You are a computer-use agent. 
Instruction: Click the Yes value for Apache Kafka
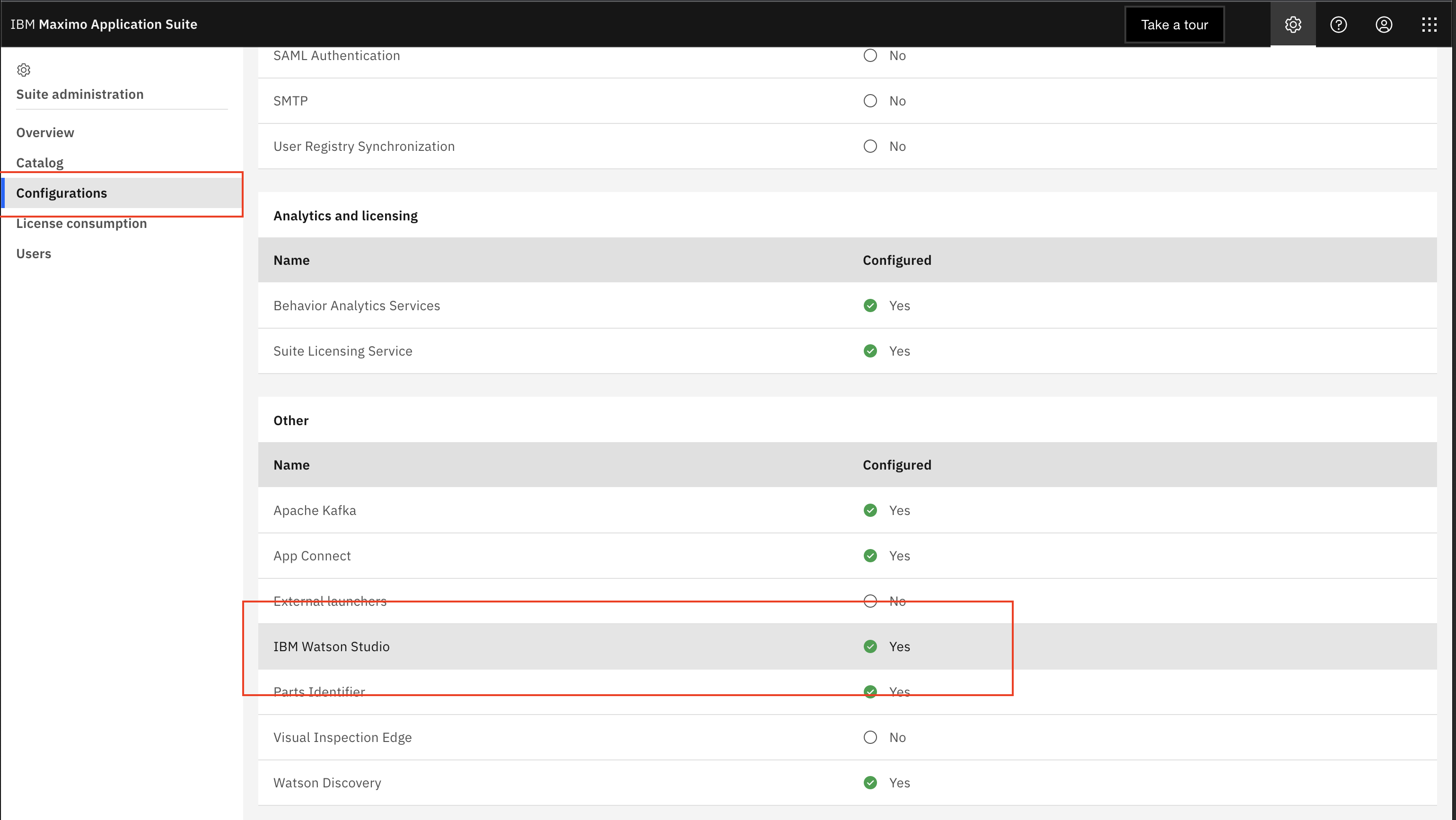[x=899, y=510]
